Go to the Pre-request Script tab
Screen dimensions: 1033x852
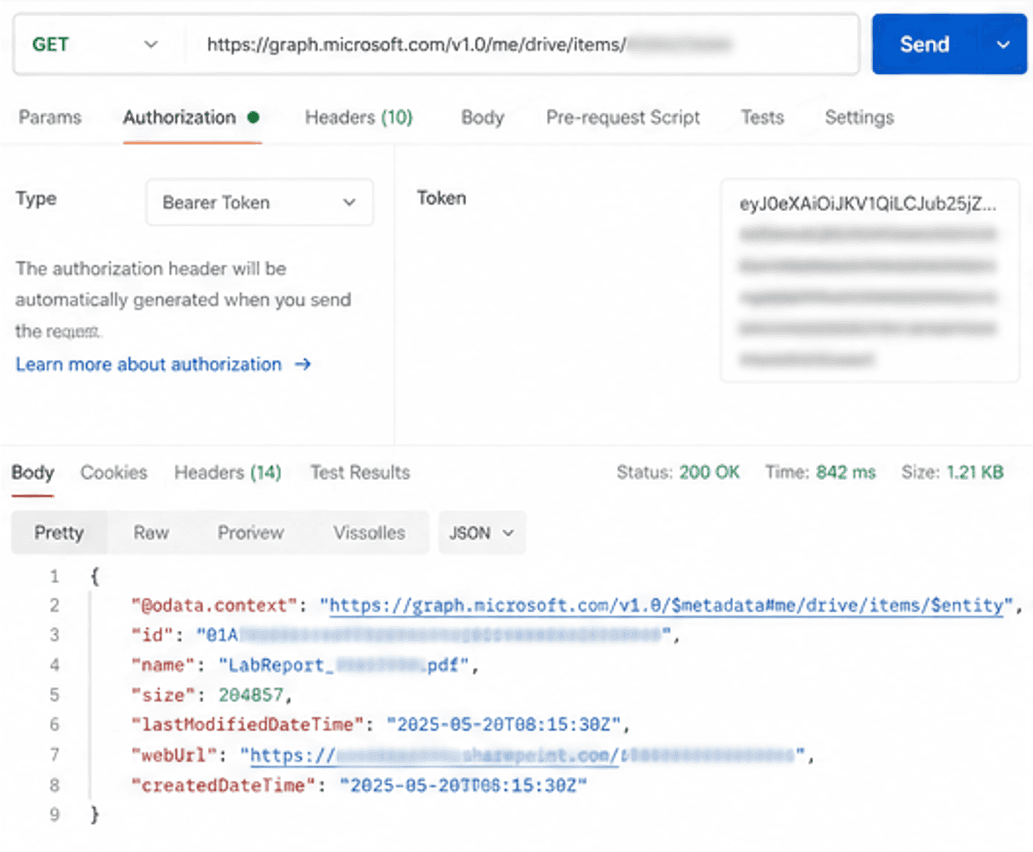click(x=623, y=117)
